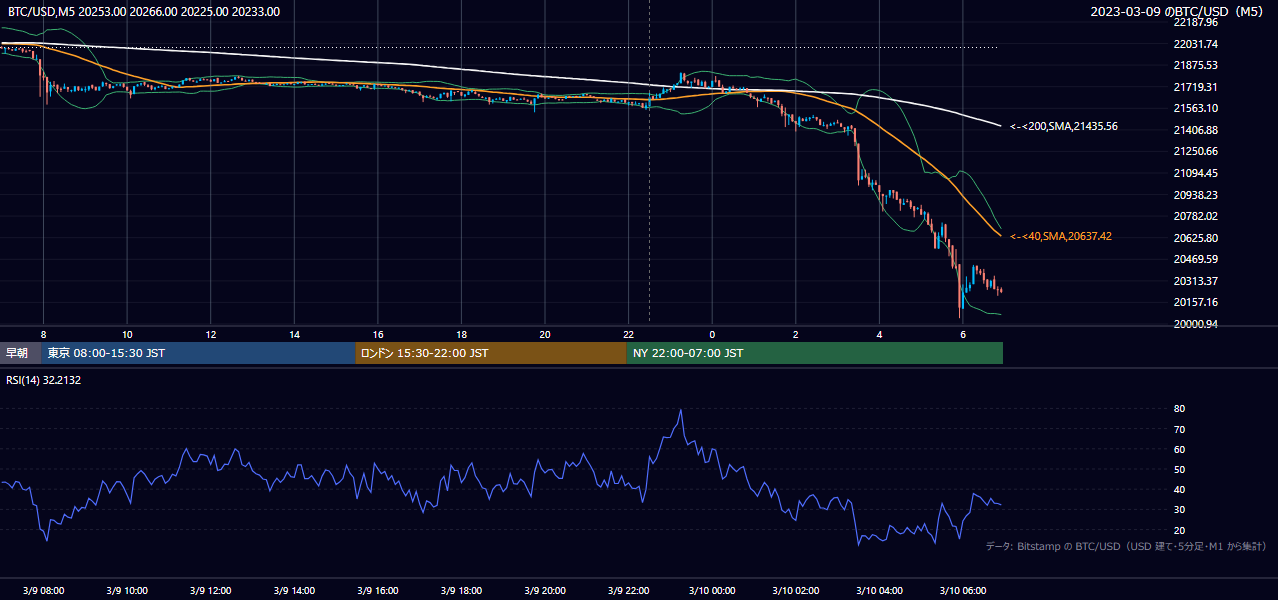The height and width of the screenshot is (600, 1278).
Task: Click price axis value 21406.88
Action: pyautogui.click(x=1195, y=130)
